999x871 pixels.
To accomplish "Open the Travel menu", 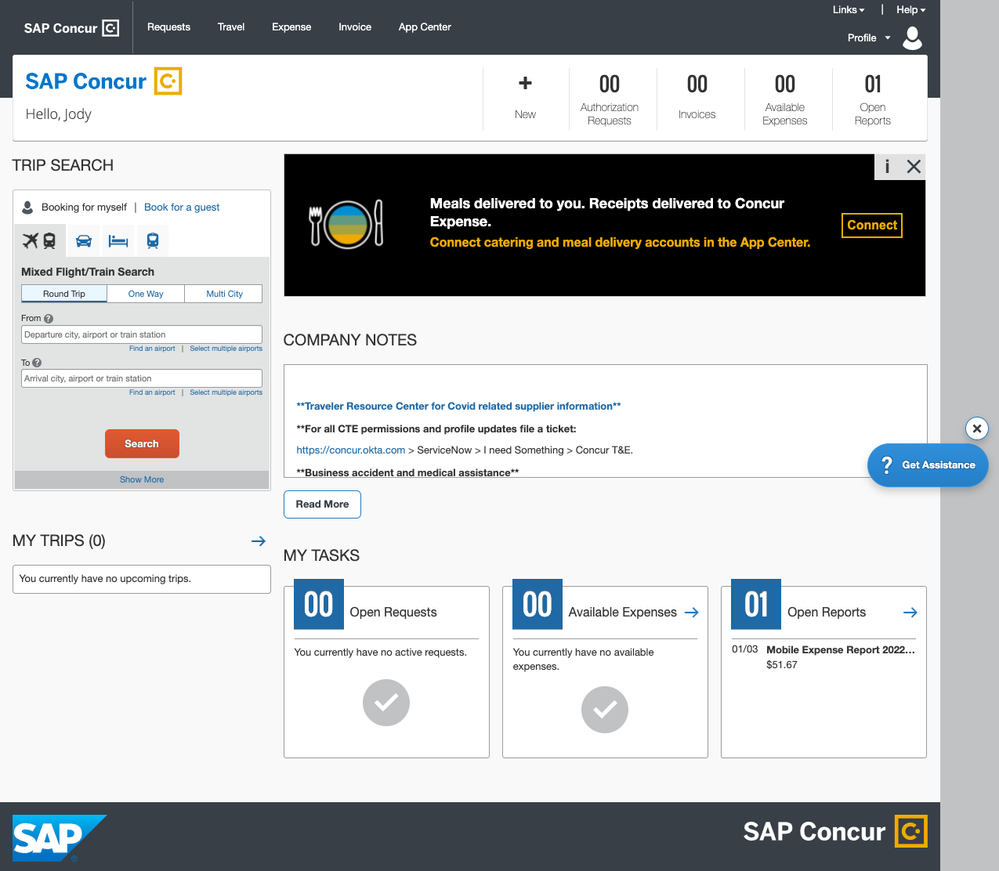I will pos(231,27).
